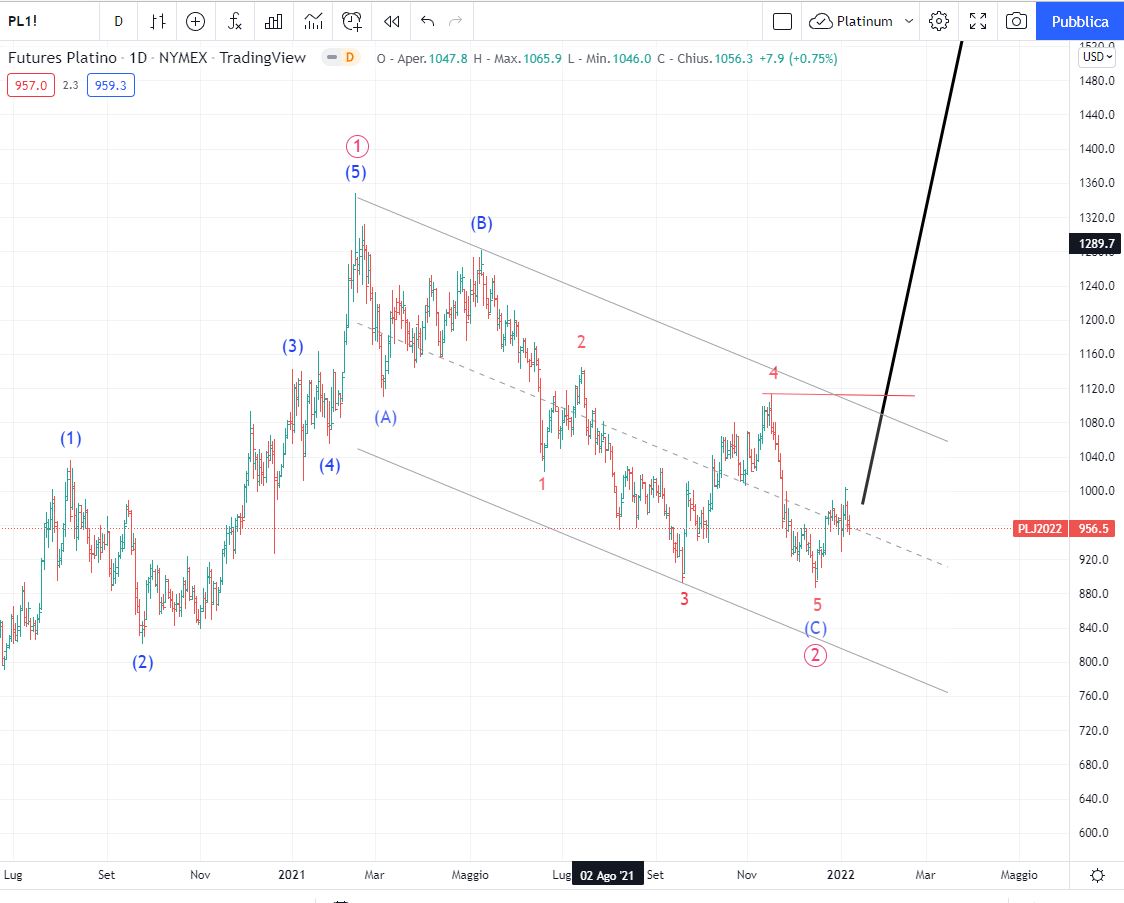Click the compare or add symbol icon

(195, 22)
